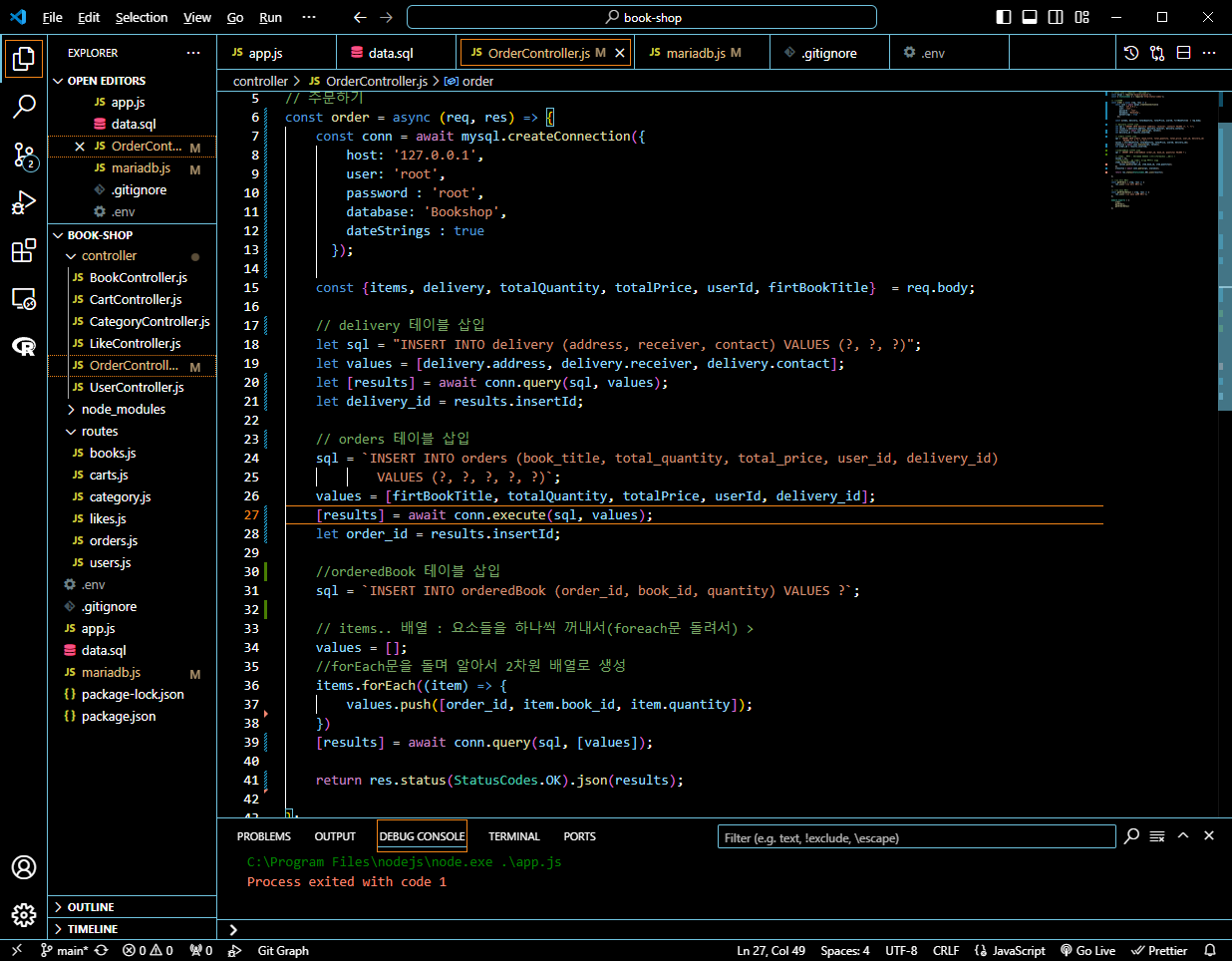Screen dimensions: 1232x961
Task: Open errors and warnings count in status bar
Action: [x=148, y=951]
